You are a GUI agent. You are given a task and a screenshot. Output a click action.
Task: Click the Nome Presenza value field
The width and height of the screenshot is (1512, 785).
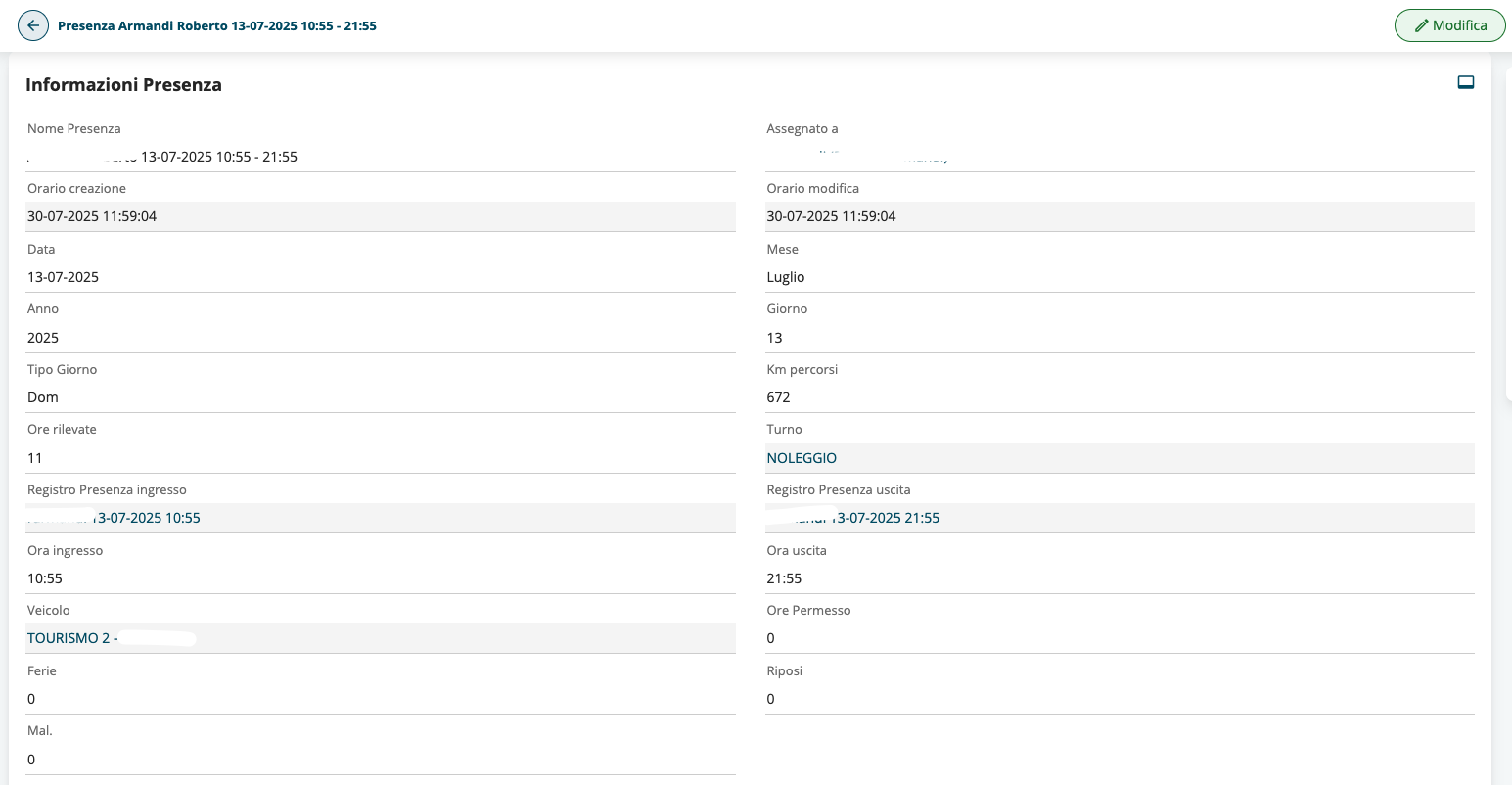click(381, 157)
